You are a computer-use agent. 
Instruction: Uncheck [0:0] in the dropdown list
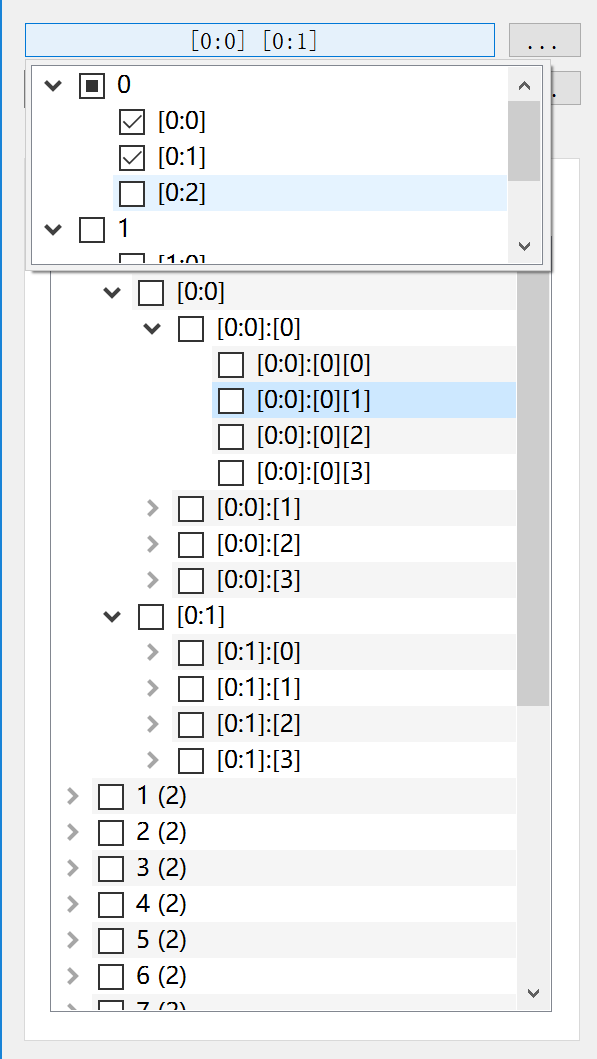pyautogui.click(x=131, y=121)
